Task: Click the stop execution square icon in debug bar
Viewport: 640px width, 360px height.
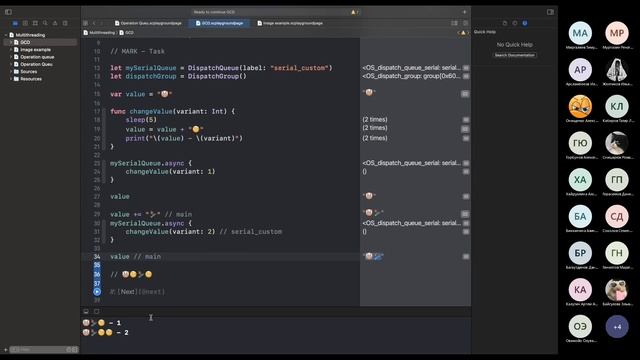Action: click(96, 311)
